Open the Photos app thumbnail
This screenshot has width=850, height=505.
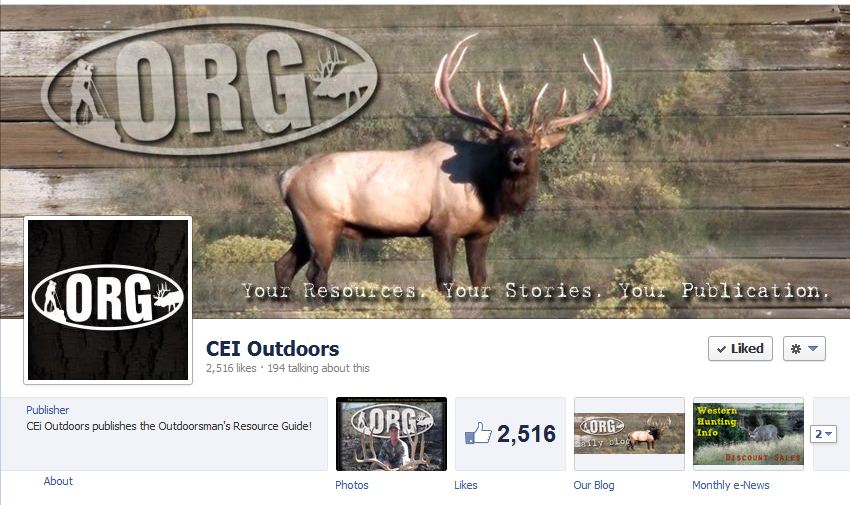click(x=391, y=433)
